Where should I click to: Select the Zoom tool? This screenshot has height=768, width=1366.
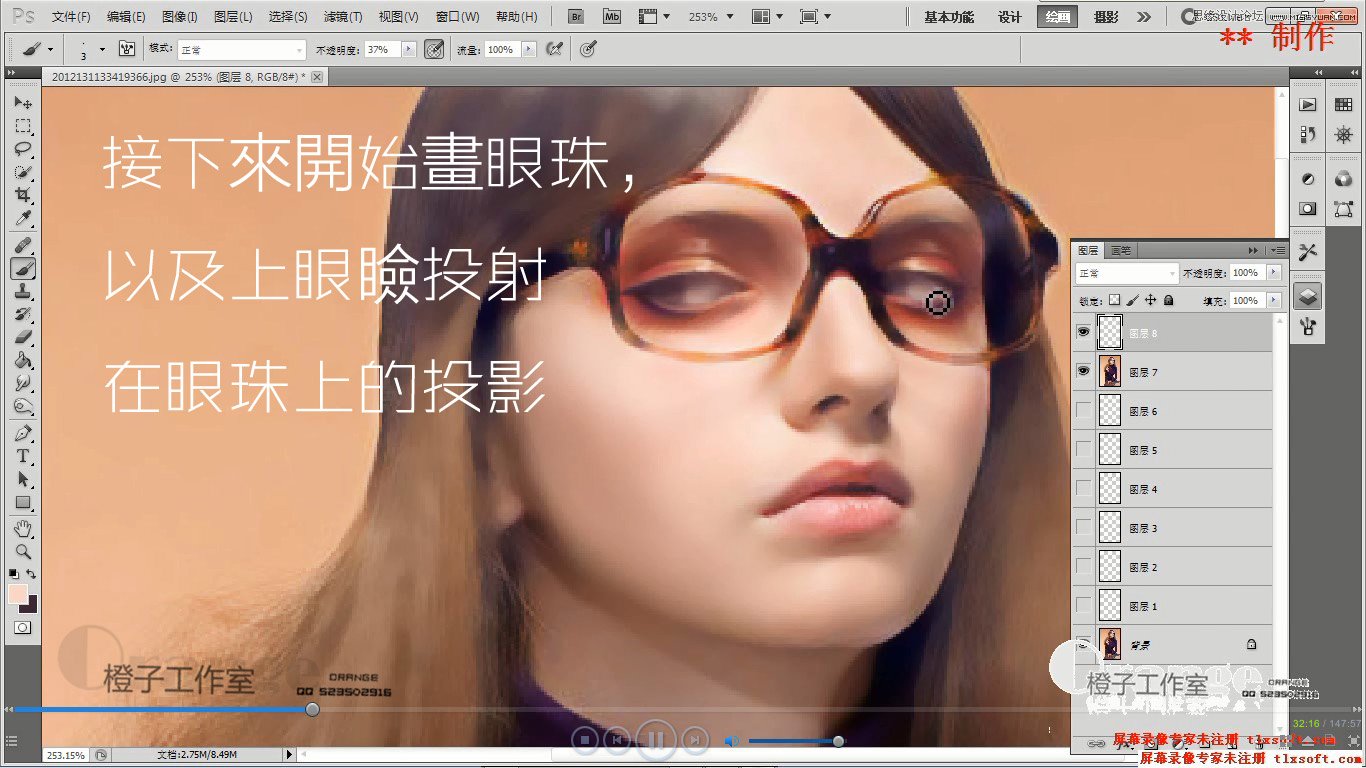(23, 551)
